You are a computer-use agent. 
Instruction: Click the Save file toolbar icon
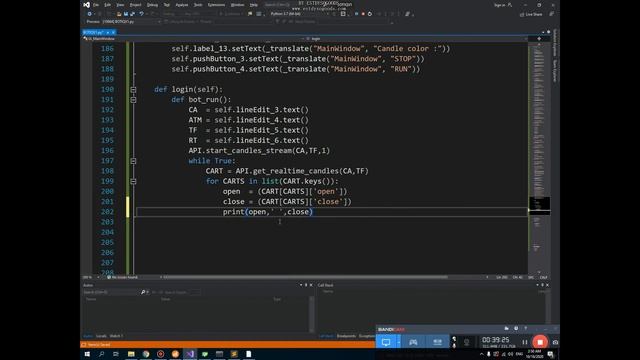coord(126,14)
